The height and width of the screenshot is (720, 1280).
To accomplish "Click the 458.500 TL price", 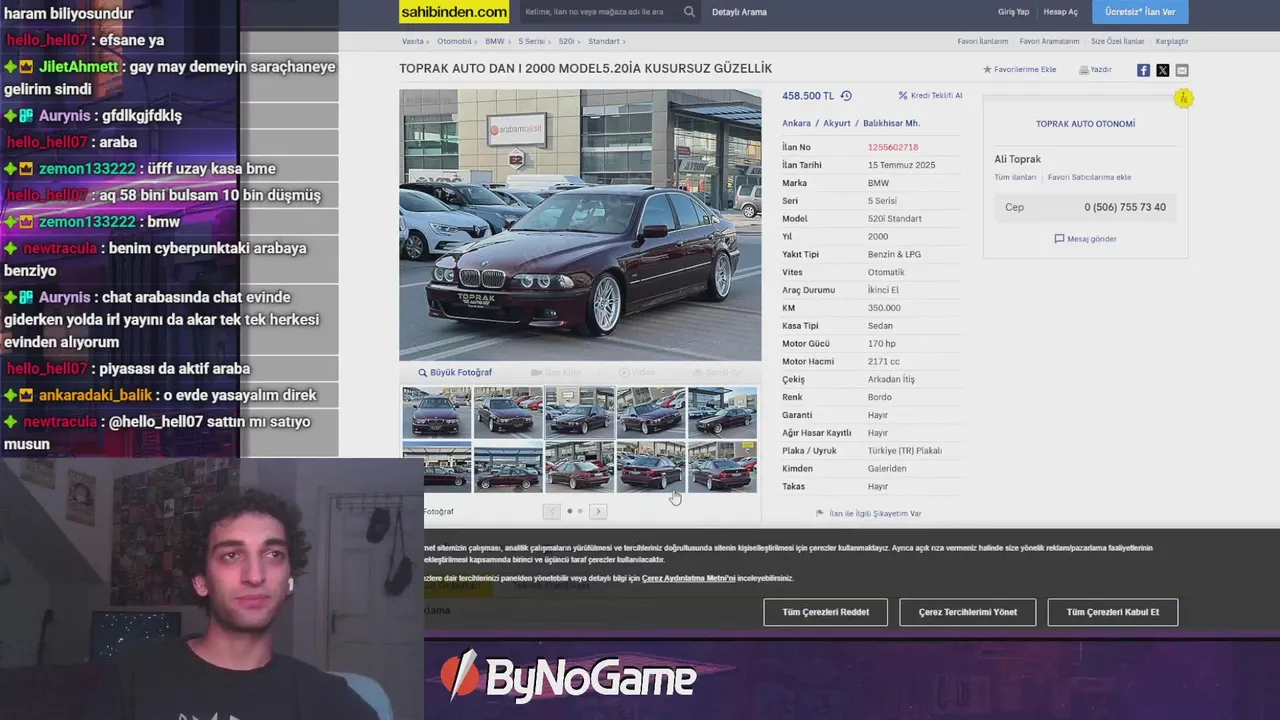I will coord(808,96).
